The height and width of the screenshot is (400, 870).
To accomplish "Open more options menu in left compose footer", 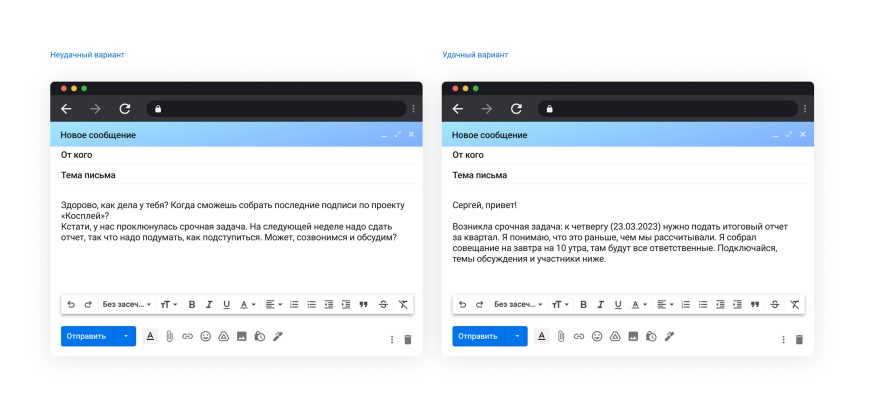I will click(x=391, y=339).
